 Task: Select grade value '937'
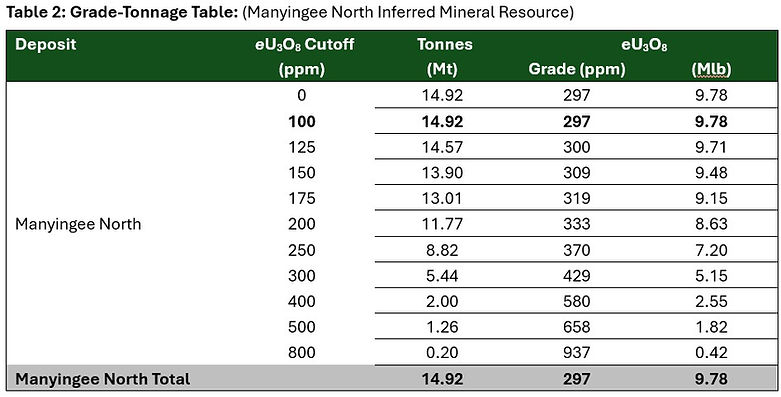point(577,353)
